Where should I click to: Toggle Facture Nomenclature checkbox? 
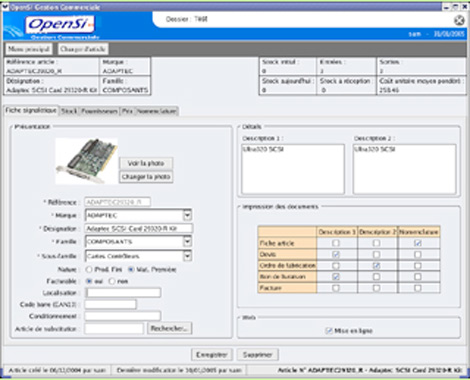[418, 288]
